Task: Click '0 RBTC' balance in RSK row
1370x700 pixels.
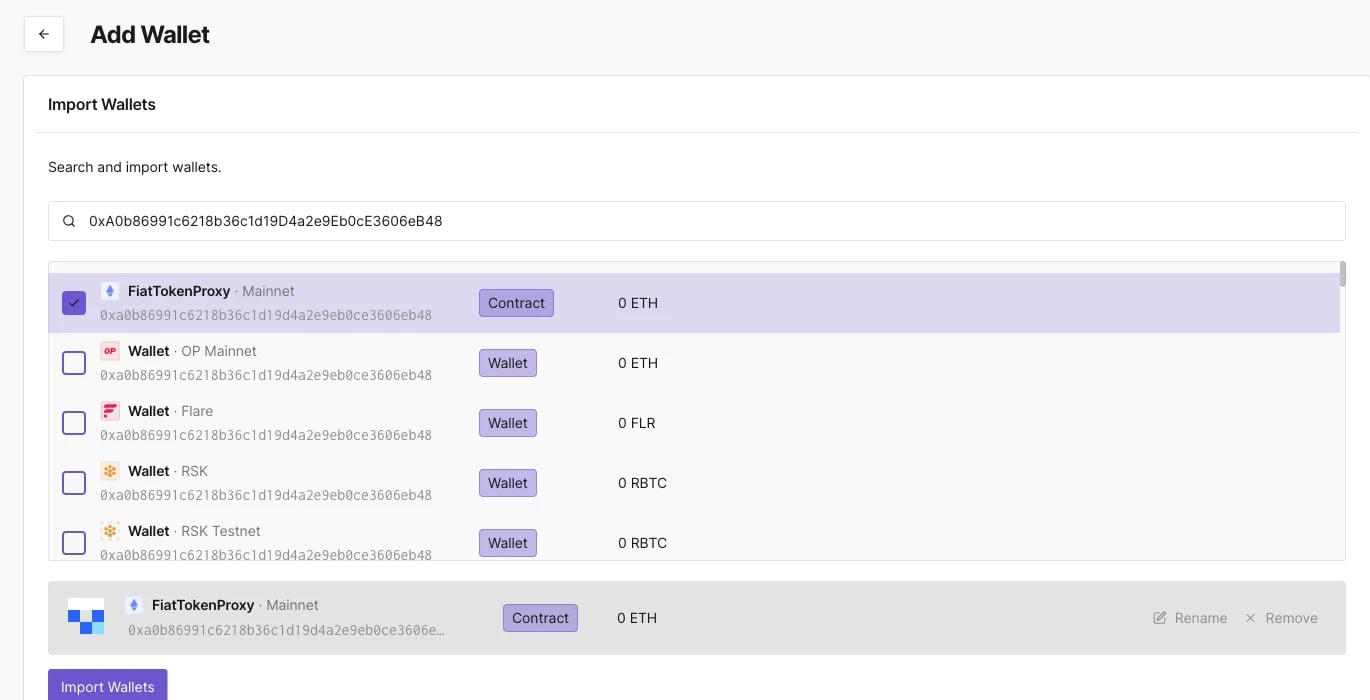Action: point(642,483)
